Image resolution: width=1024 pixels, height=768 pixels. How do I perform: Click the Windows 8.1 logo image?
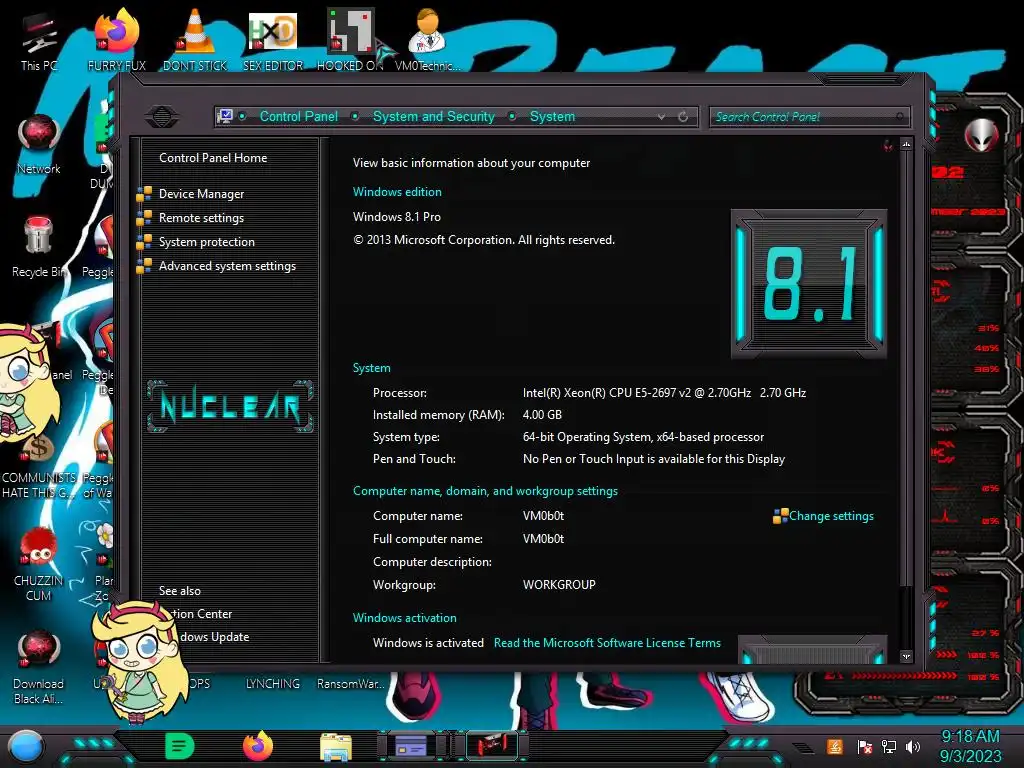[x=809, y=284]
